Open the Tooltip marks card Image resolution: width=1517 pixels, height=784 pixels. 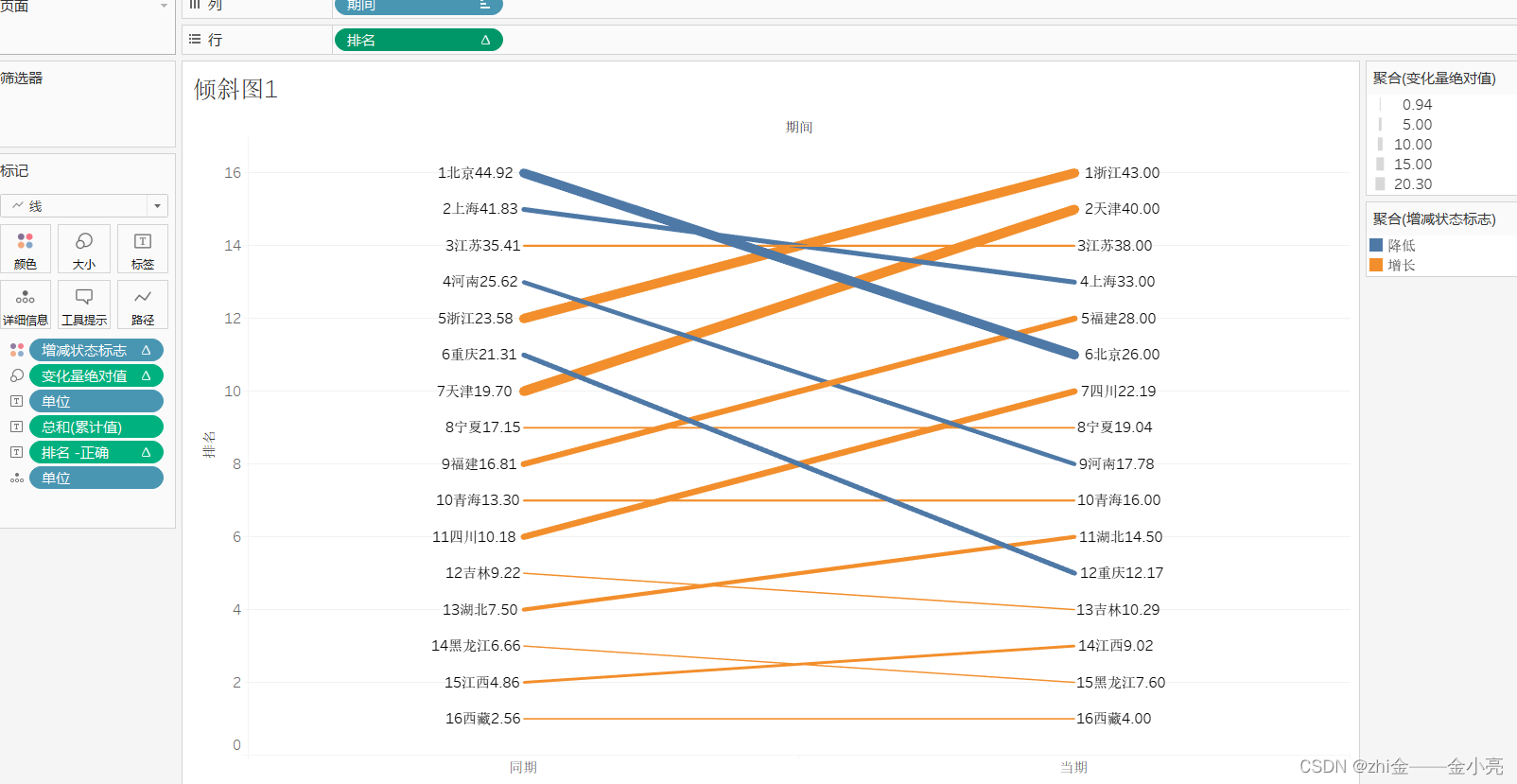(84, 305)
